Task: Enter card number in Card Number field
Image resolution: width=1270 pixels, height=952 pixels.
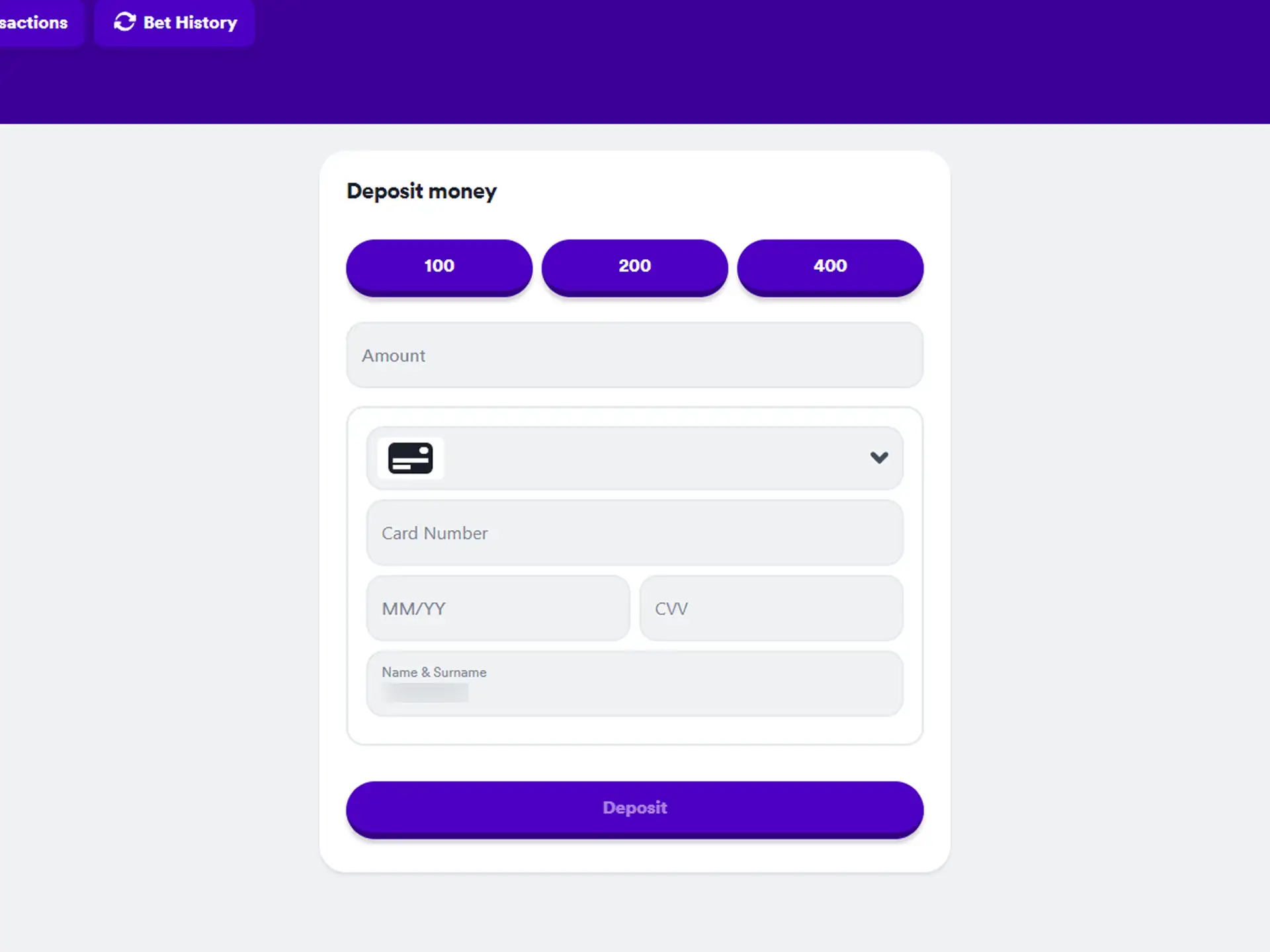Action: coord(635,532)
